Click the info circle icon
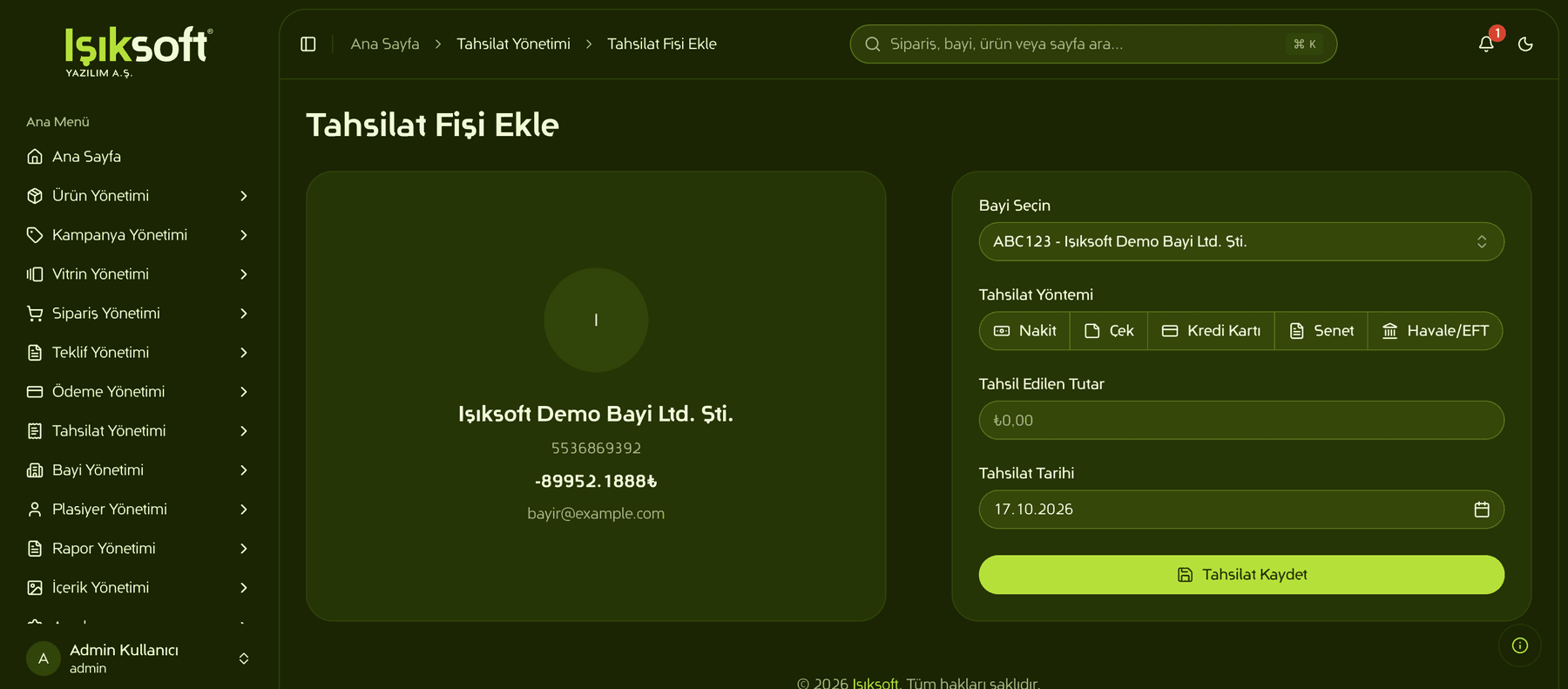Viewport: 1568px width, 689px height. (x=1520, y=645)
